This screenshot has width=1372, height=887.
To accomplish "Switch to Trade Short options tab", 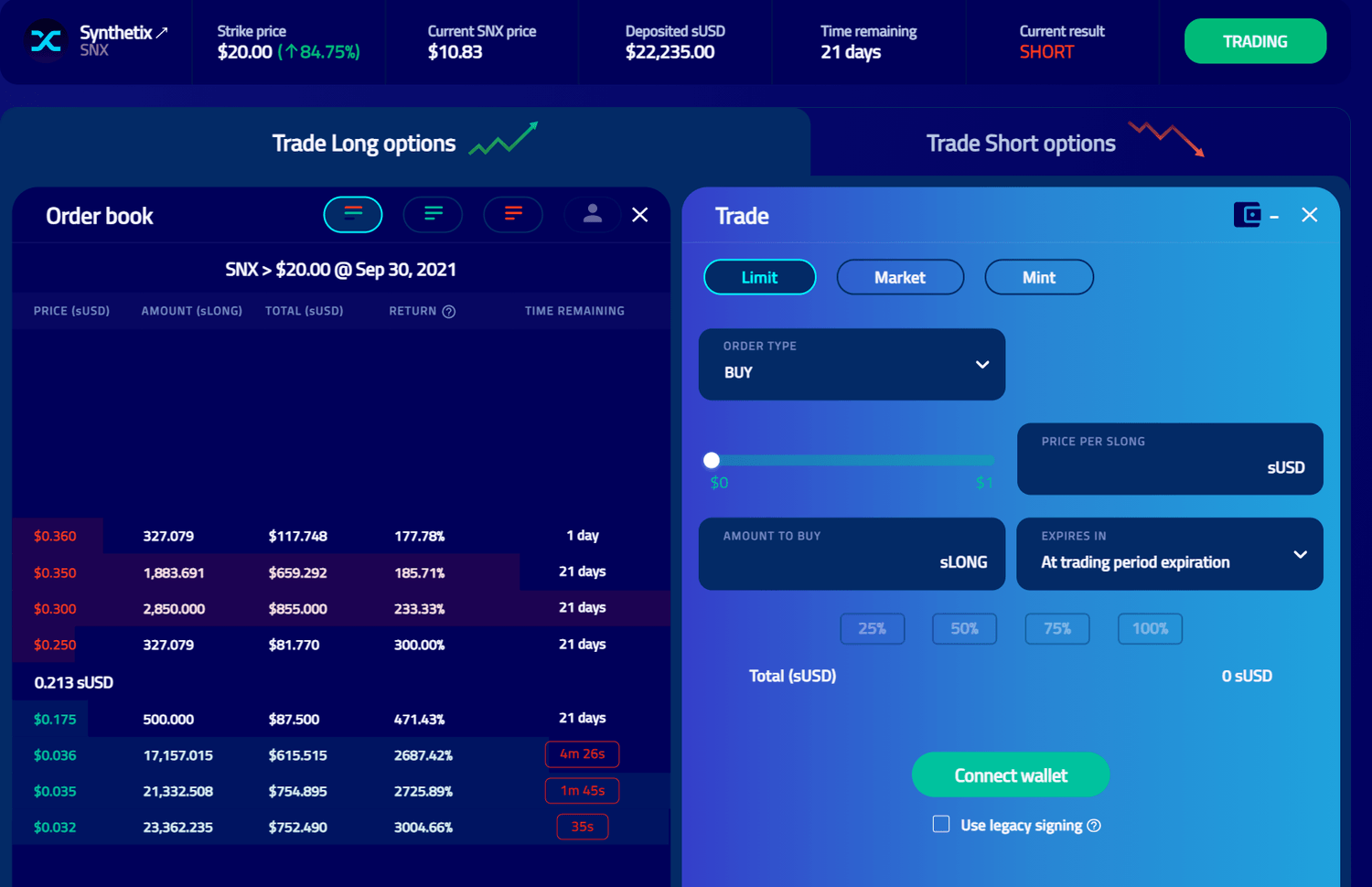I will 1080,142.
